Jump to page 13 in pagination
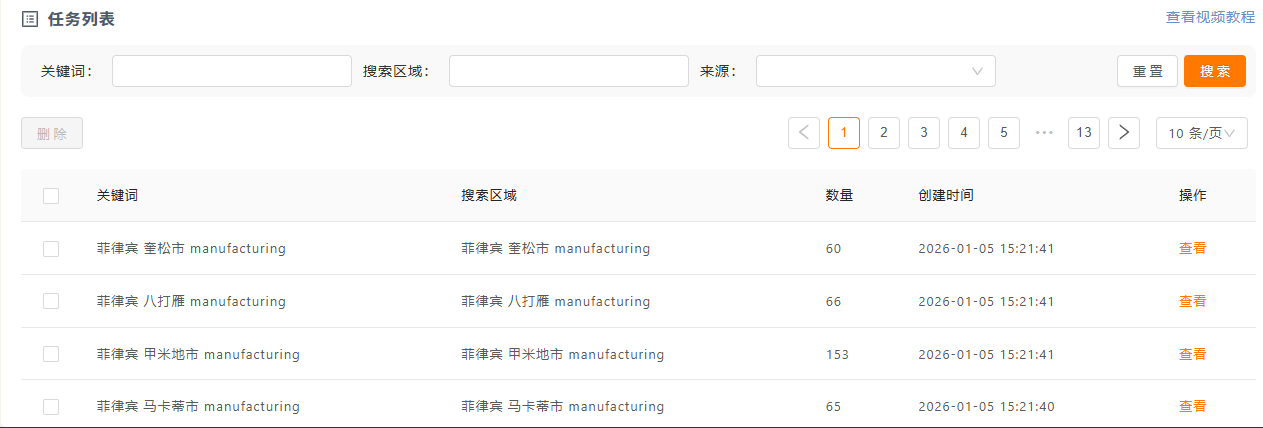Viewport: 1263px width, 428px height. 1084,132
